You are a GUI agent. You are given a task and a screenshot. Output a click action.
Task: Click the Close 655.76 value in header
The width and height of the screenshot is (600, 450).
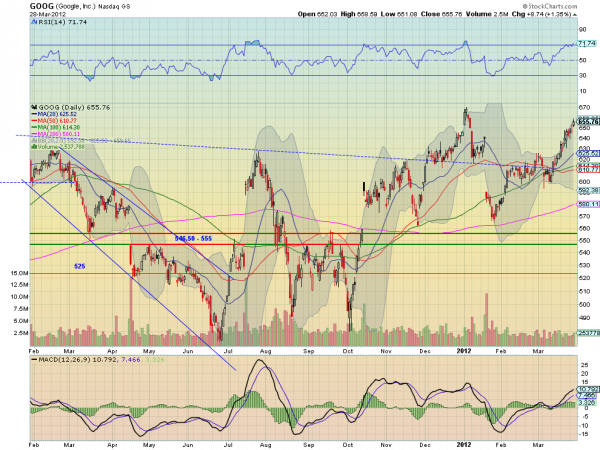click(442, 14)
